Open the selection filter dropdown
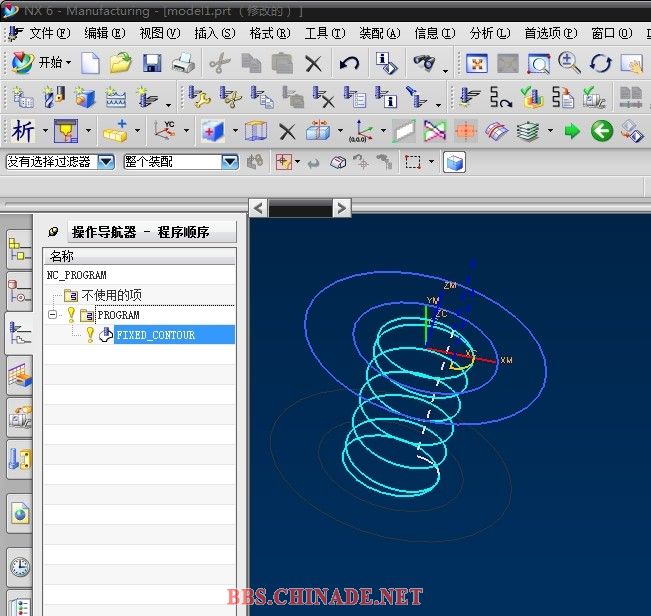 click(105, 162)
